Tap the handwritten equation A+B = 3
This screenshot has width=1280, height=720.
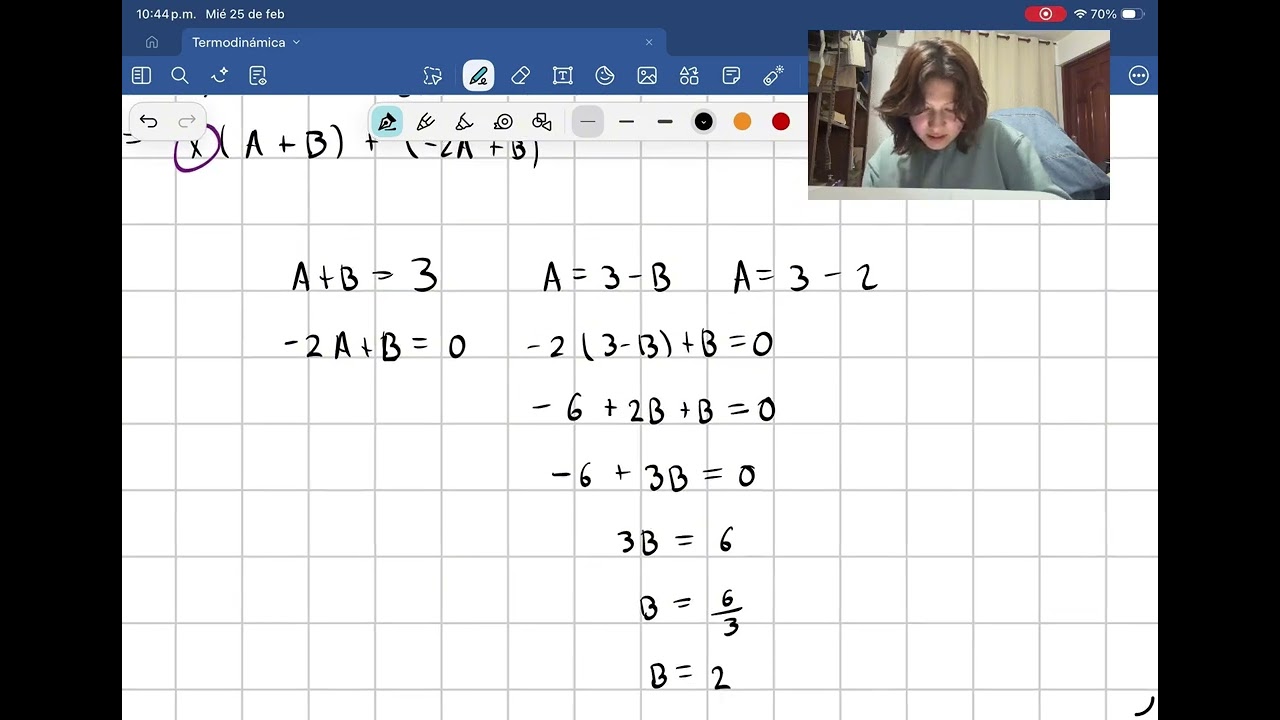click(x=365, y=276)
